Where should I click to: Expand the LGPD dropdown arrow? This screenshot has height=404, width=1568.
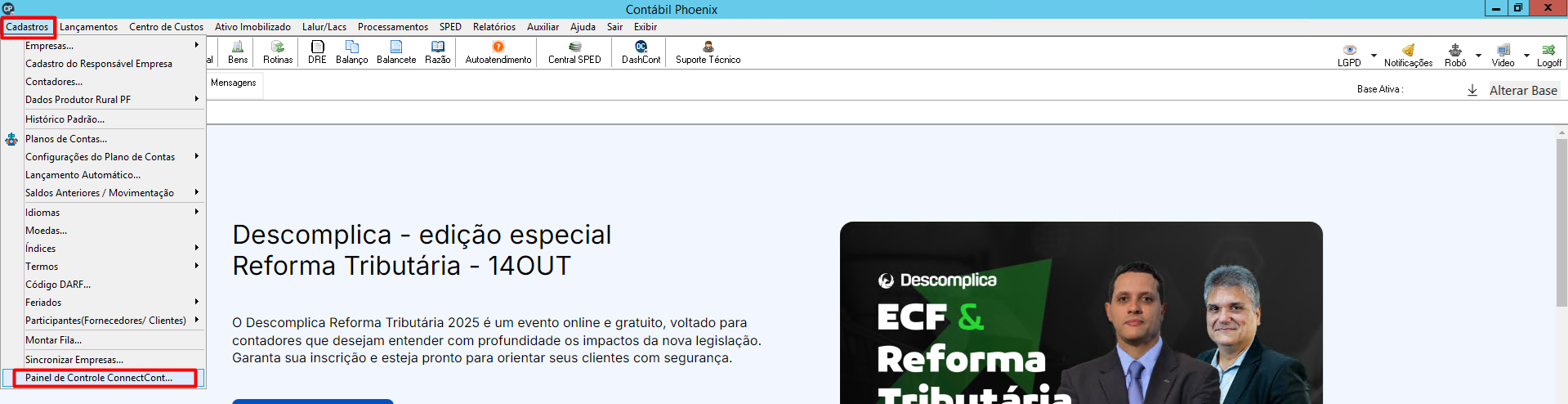coord(1374,56)
